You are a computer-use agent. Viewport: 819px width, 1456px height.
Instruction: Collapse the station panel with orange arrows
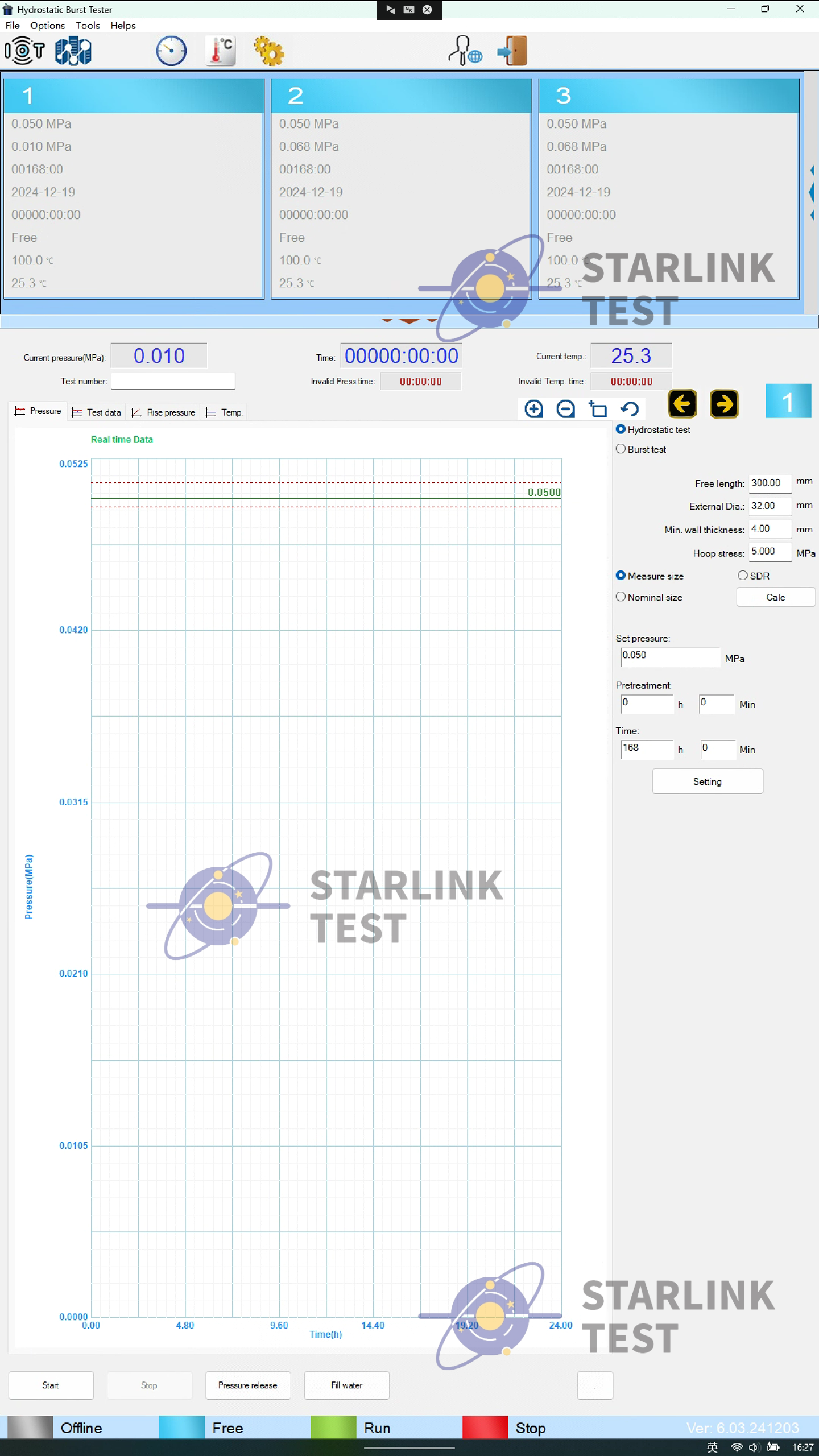pos(409,321)
